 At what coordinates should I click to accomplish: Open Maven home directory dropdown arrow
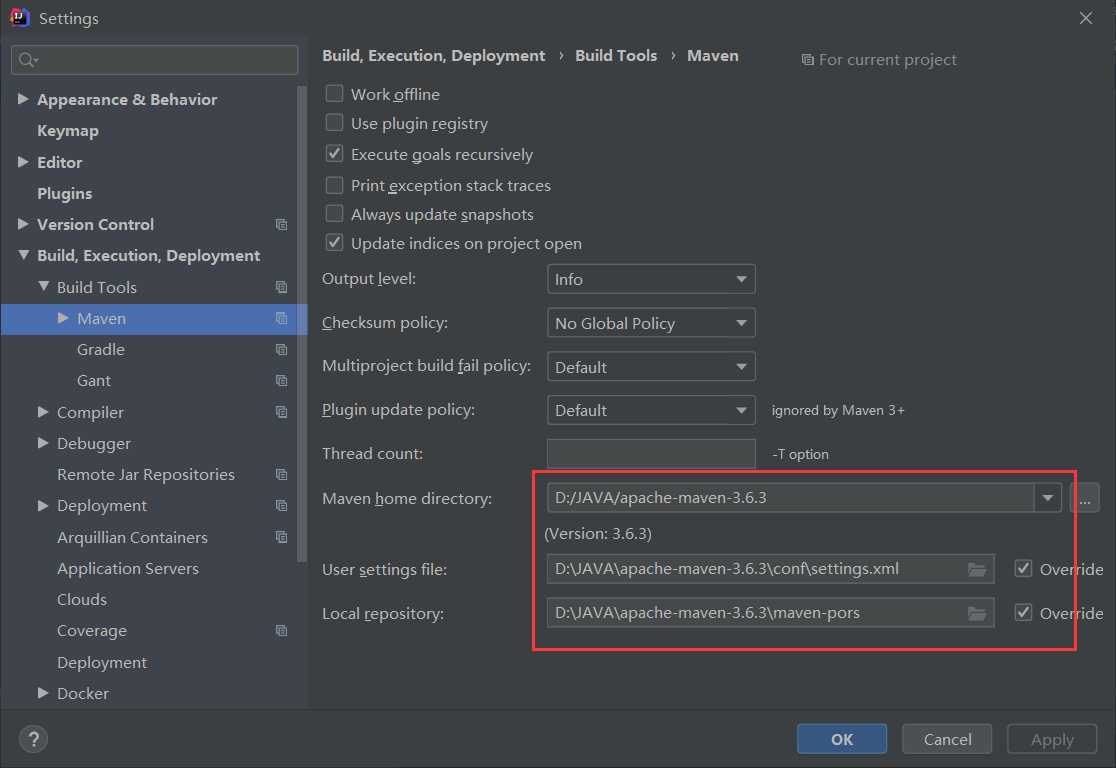(x=1048, y=498)
